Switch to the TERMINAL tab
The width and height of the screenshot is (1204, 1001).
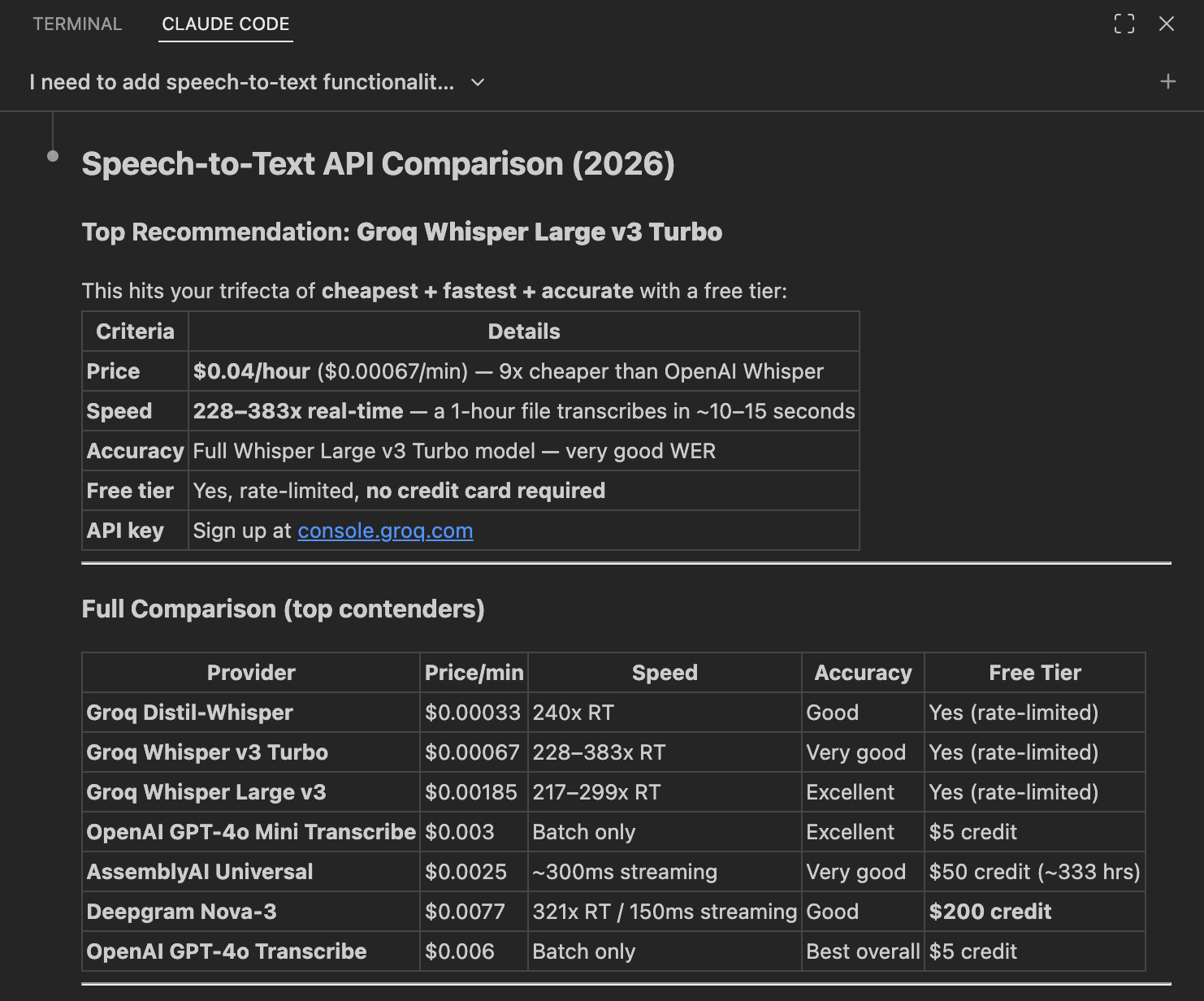pyautogui.click(x=77, y=24)
